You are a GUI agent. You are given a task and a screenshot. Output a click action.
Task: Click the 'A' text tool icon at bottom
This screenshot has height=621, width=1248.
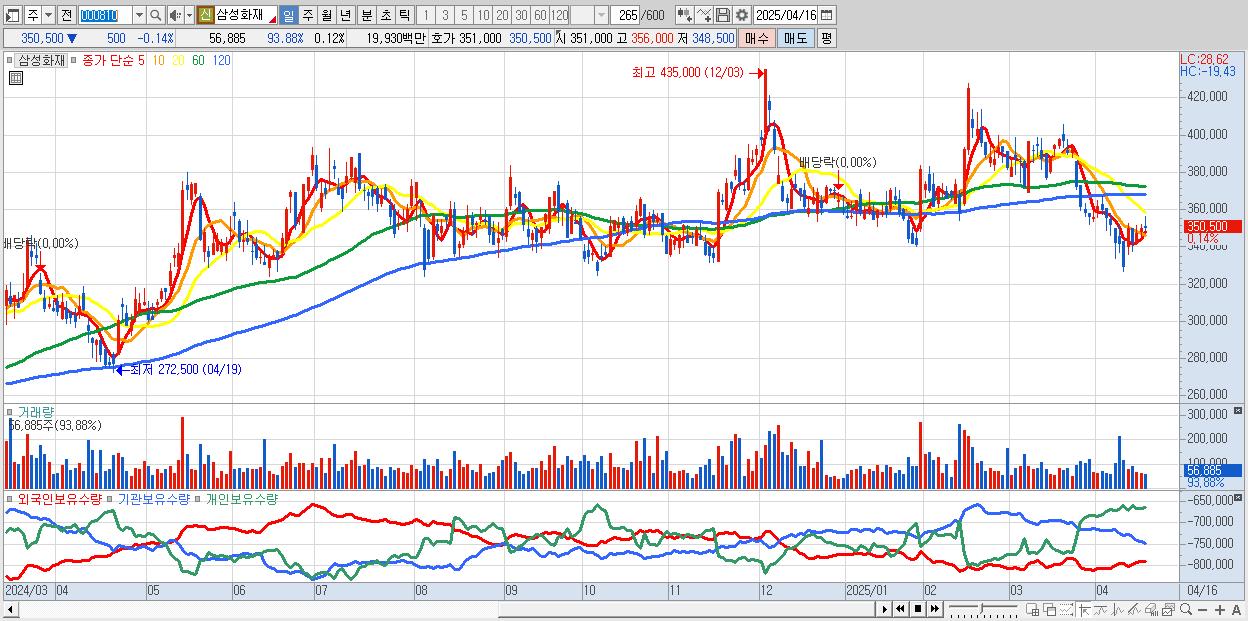pos(1236,609)
